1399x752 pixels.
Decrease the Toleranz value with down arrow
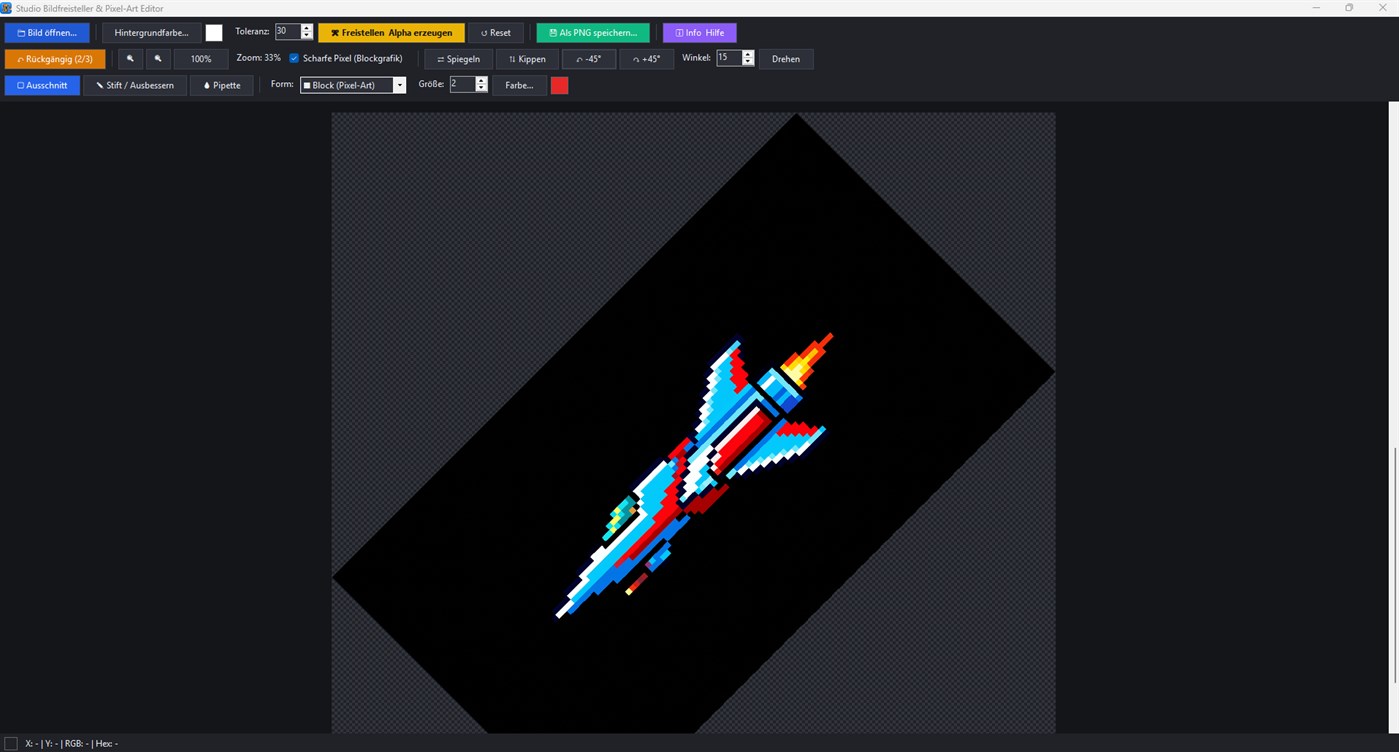[307, 36]
